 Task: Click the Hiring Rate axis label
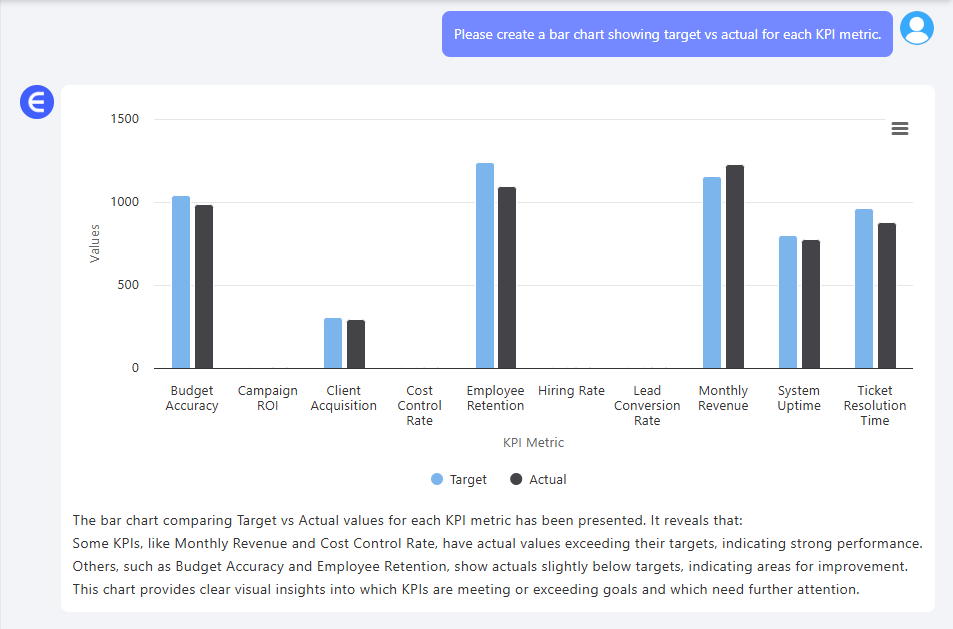(x=571, y=391)
